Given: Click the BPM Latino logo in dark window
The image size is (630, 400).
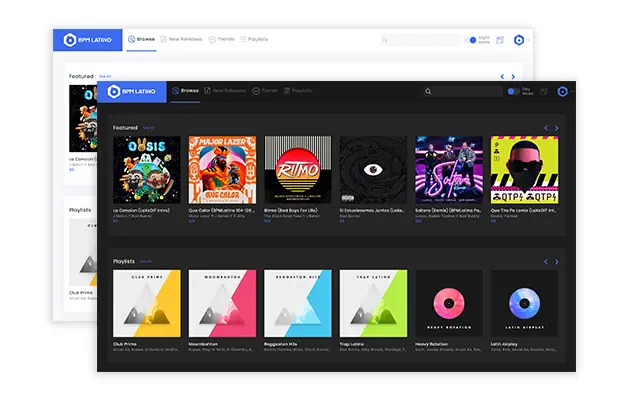Looking at the screenshot, I should (x=132, y=91).
